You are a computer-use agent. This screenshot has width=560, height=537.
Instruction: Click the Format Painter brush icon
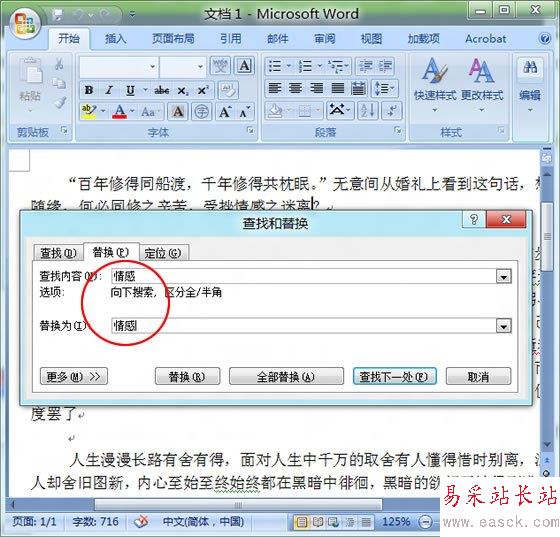coord(60,102)
